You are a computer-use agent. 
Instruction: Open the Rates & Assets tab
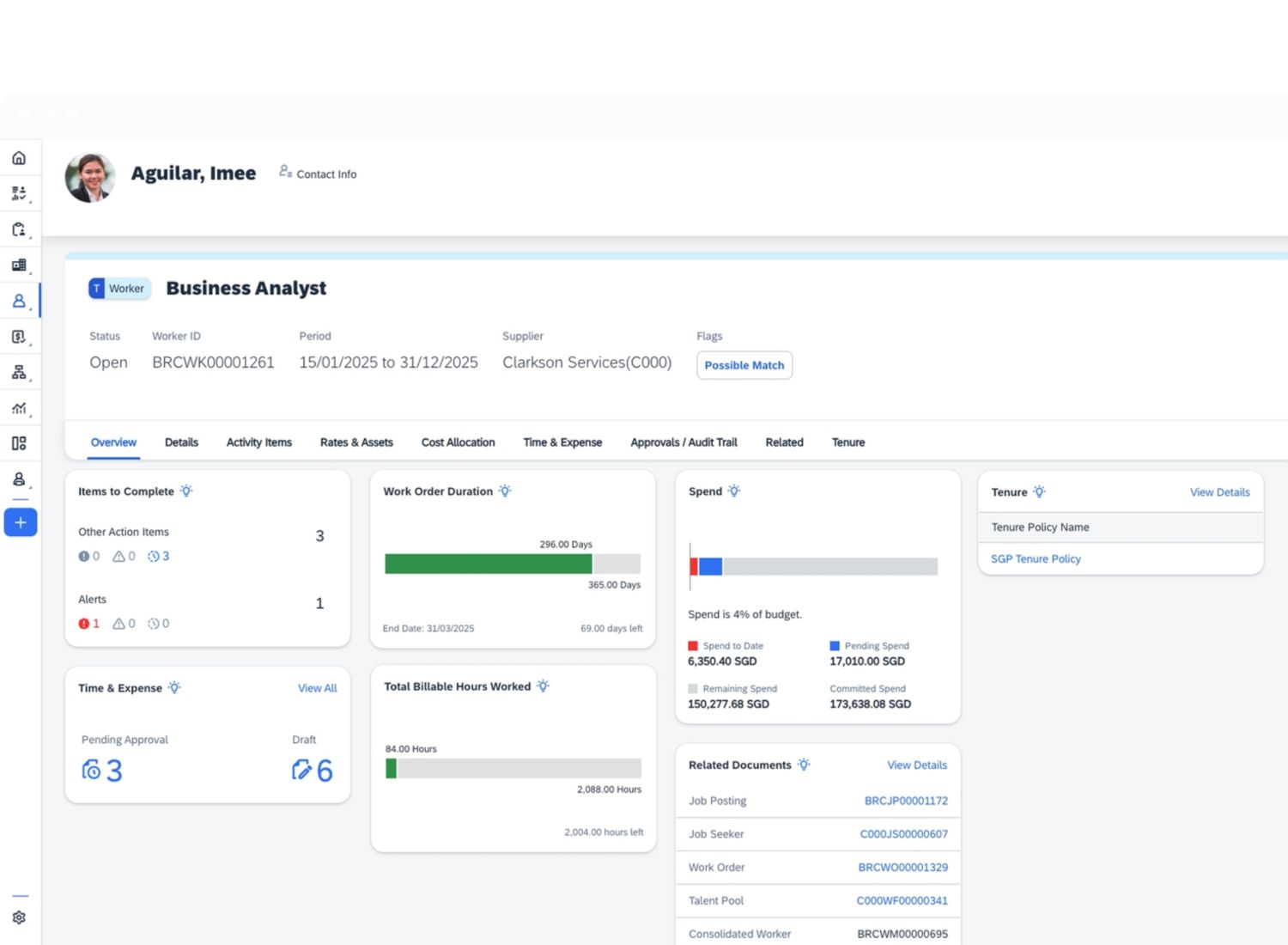click(356, 442)
